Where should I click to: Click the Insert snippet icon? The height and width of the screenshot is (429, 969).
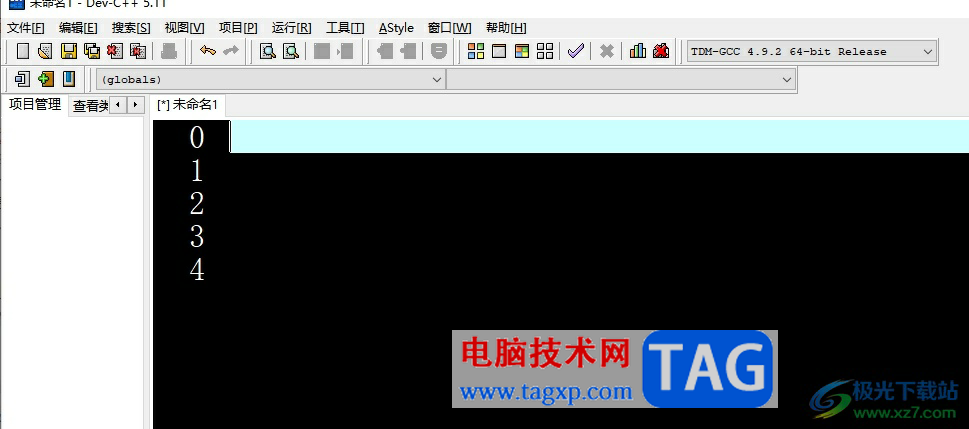pyautogui.click(x=23, y=79)
